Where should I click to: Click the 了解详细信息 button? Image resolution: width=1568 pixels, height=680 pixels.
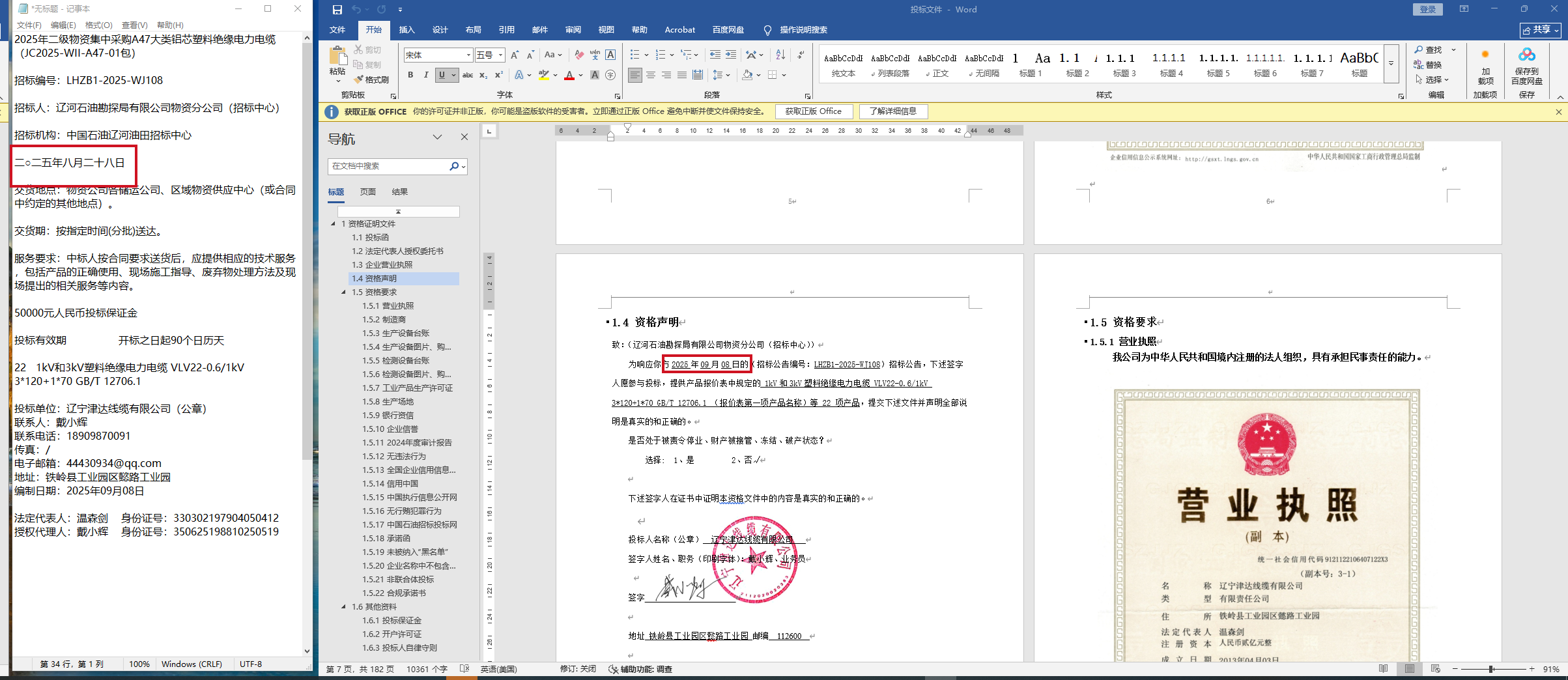coord(893,111)
